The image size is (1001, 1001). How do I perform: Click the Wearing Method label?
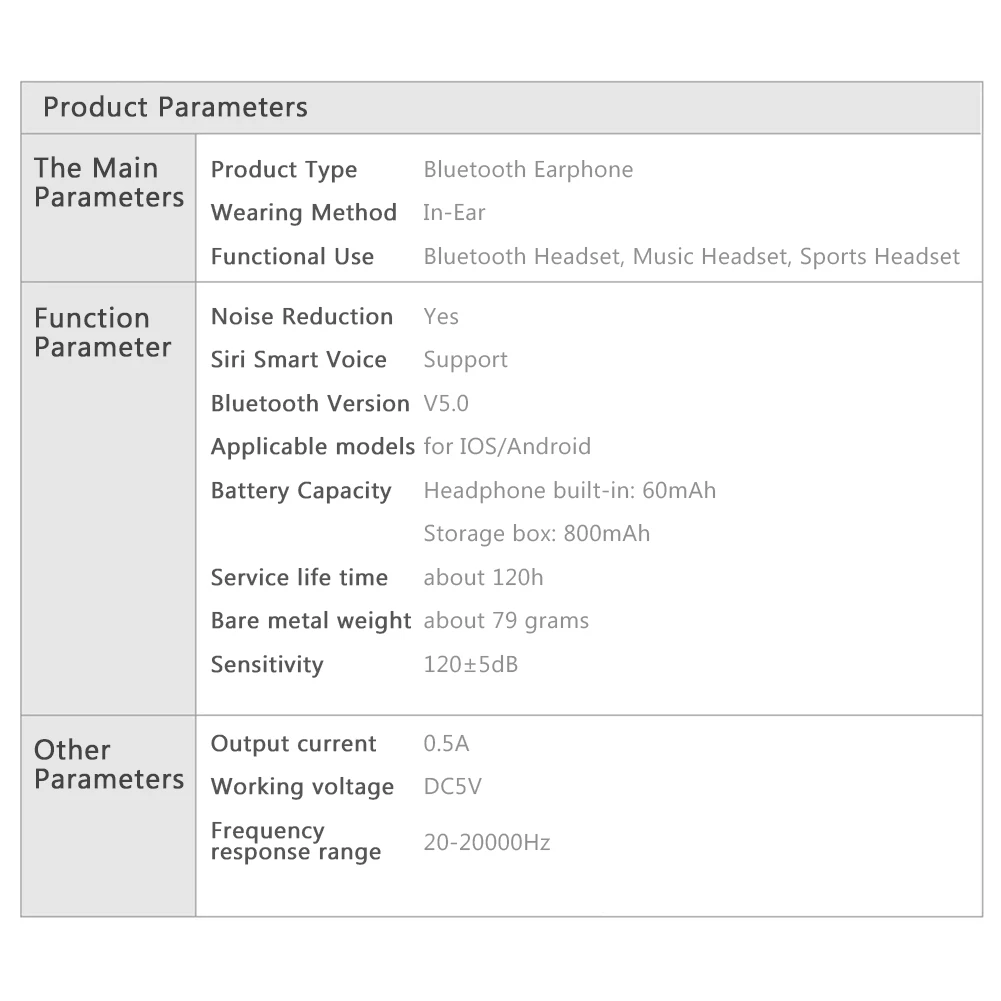click(303, 213)
